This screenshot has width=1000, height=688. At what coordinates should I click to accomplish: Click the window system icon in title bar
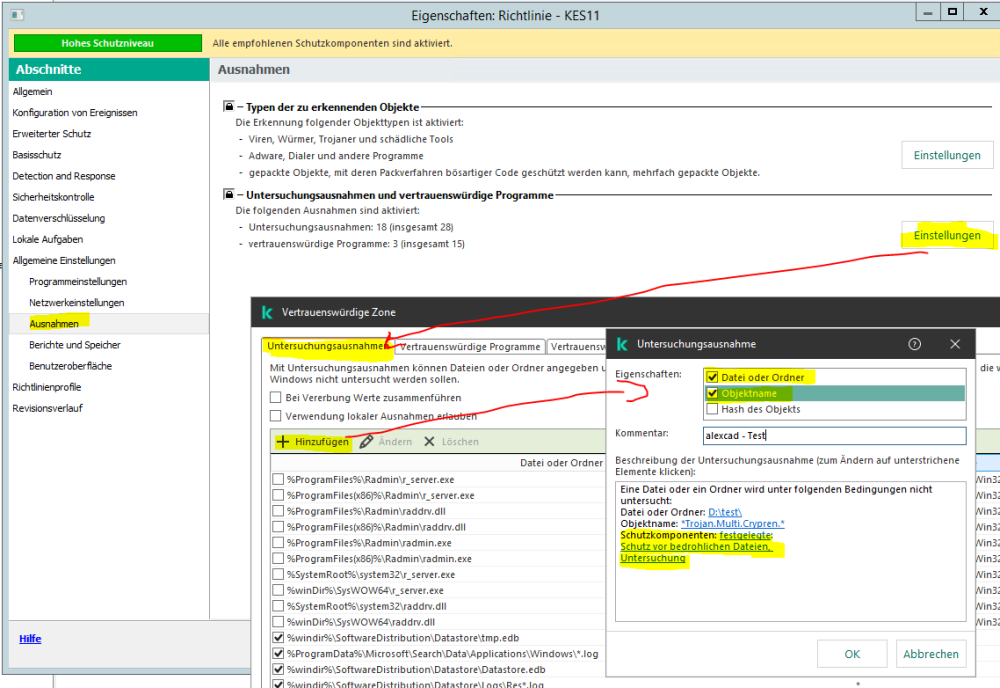18,15
